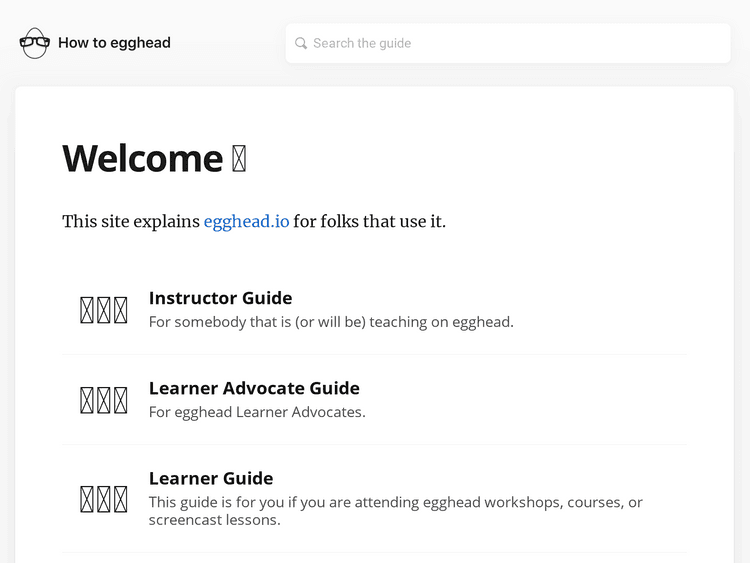The width and height of the screenshot is (750, 563).
Task: Click the emoji icon beside Instructor Guide
Action: pos(104,310)
